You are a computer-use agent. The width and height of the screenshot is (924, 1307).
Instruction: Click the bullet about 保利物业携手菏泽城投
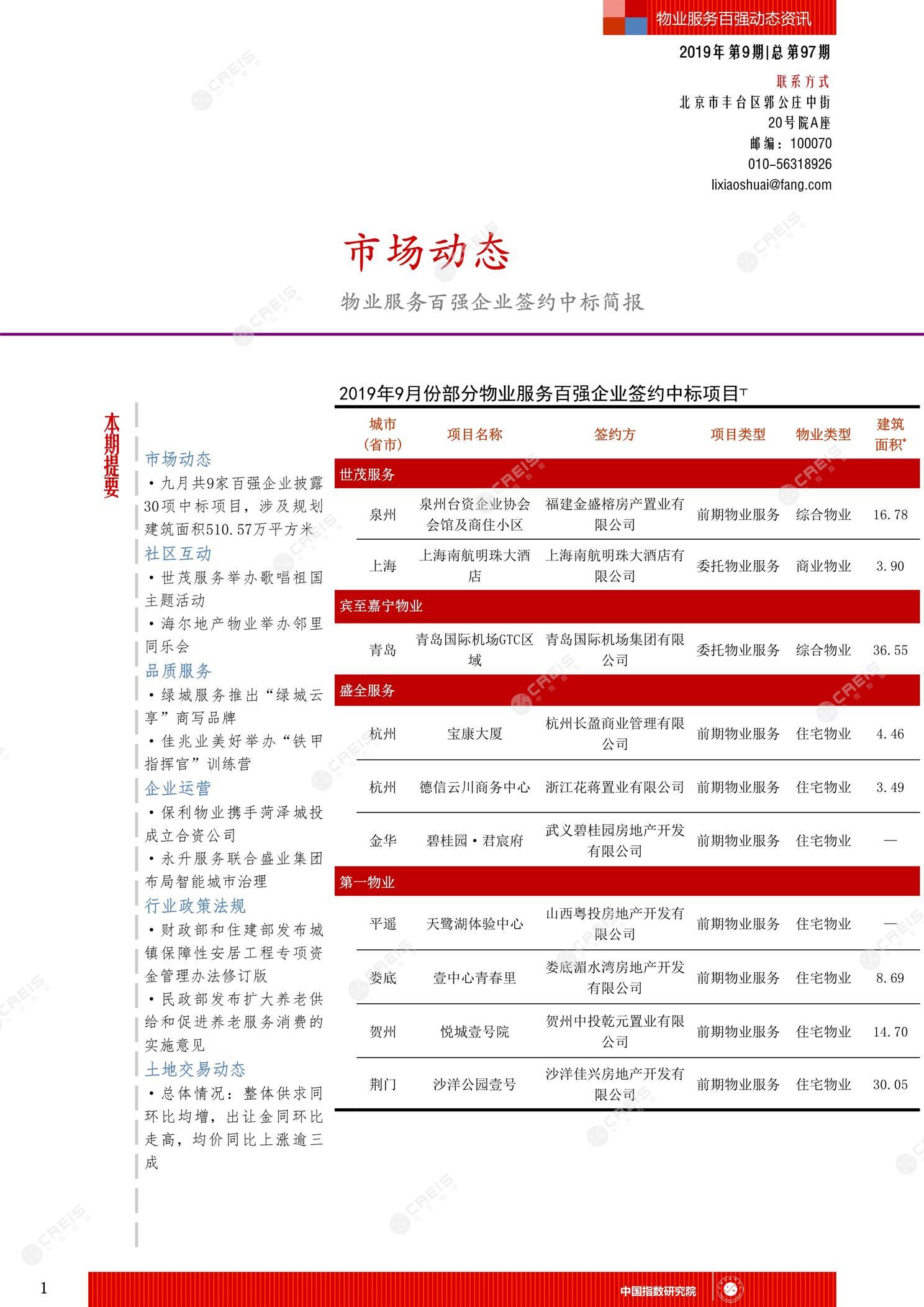click(x=234, y=824)
